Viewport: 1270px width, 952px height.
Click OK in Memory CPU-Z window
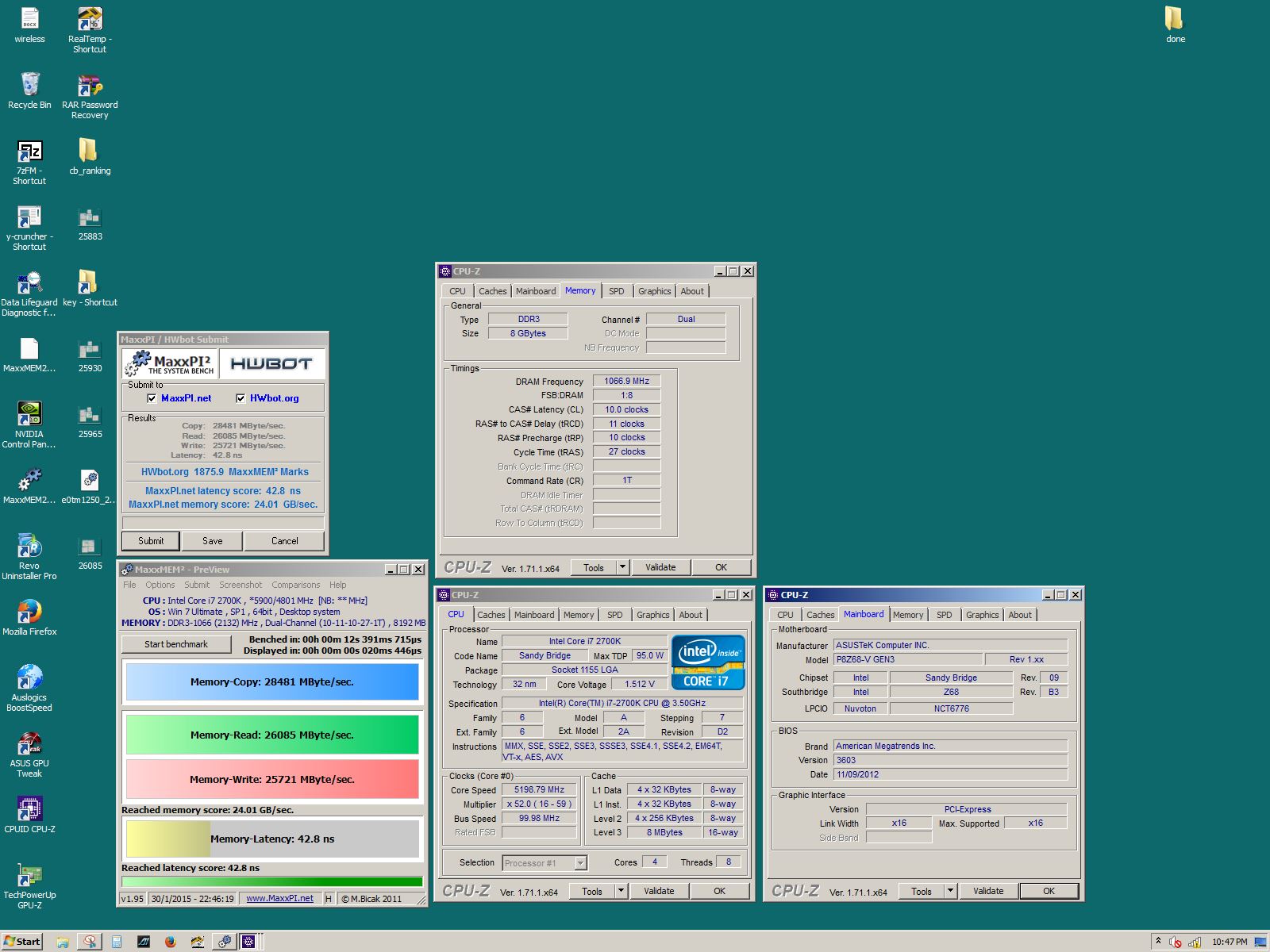(721, 567)
